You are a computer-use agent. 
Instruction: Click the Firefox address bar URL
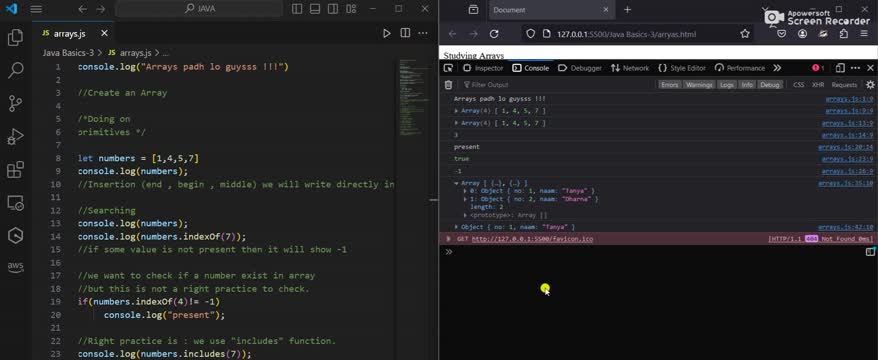(627, 34)
